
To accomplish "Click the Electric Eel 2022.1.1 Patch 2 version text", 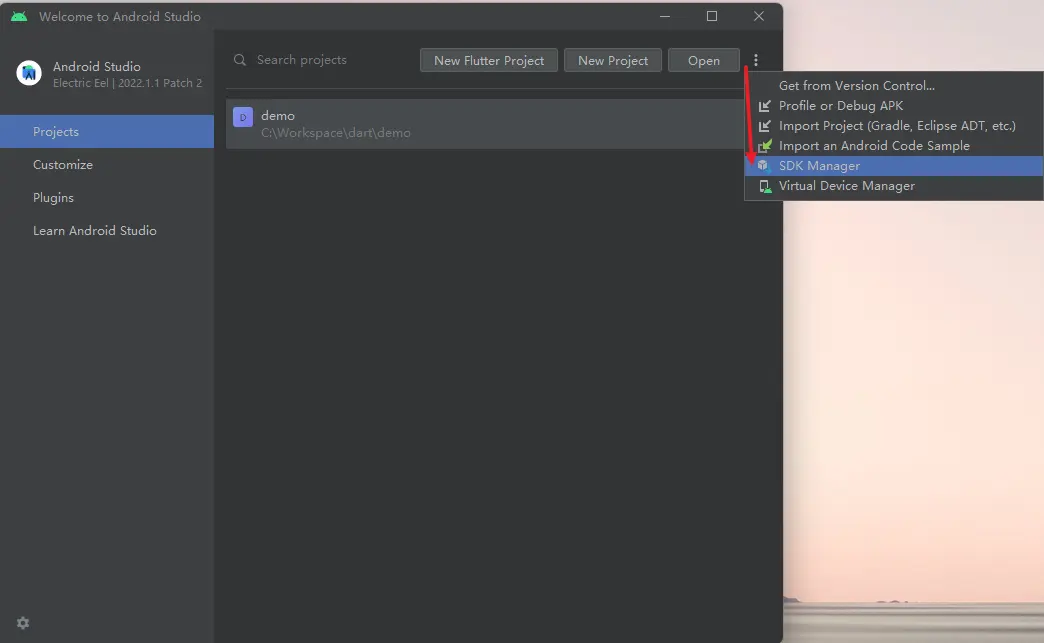I will 127,83.
